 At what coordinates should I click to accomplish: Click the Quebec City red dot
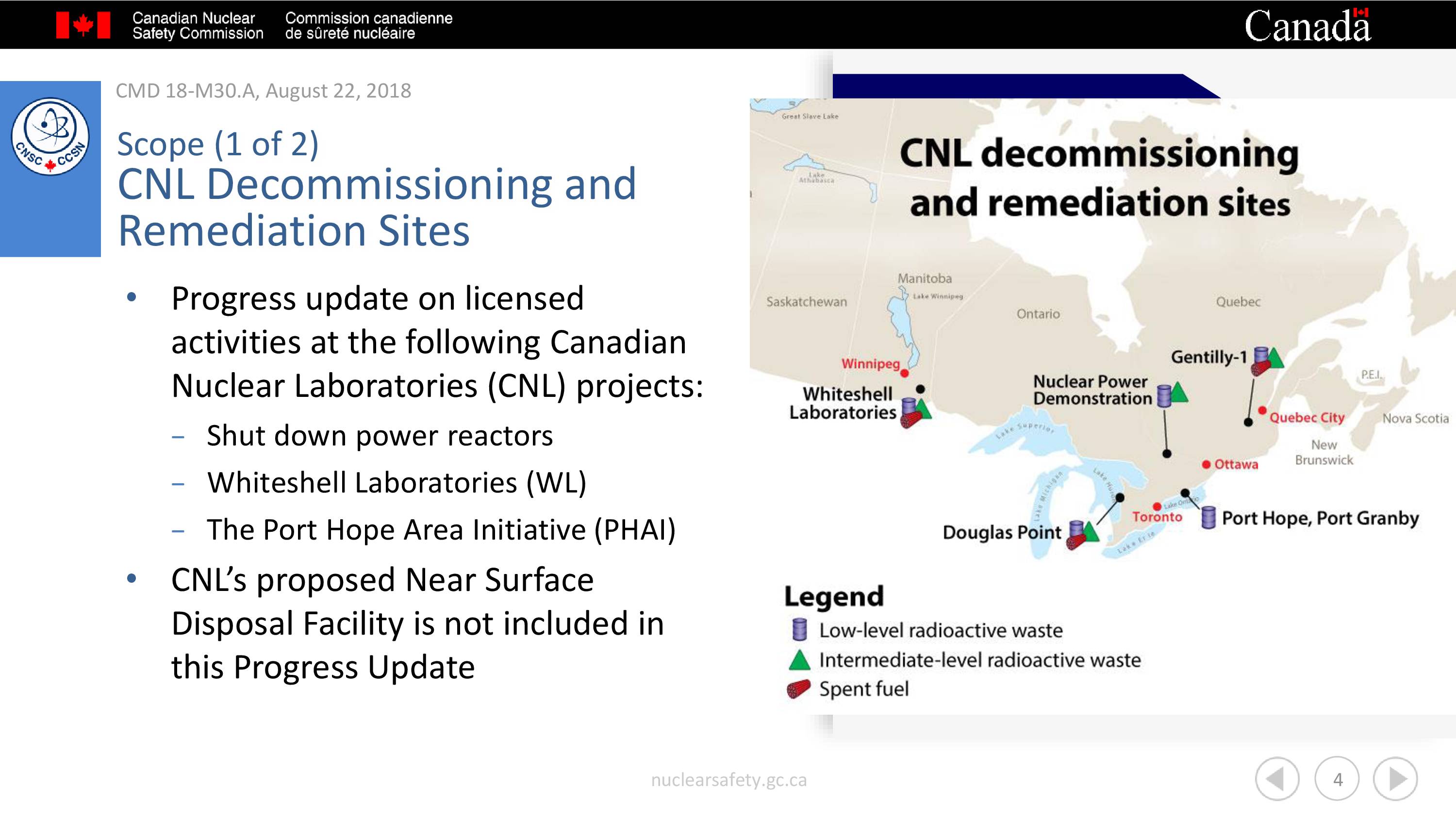[1262, 410]
